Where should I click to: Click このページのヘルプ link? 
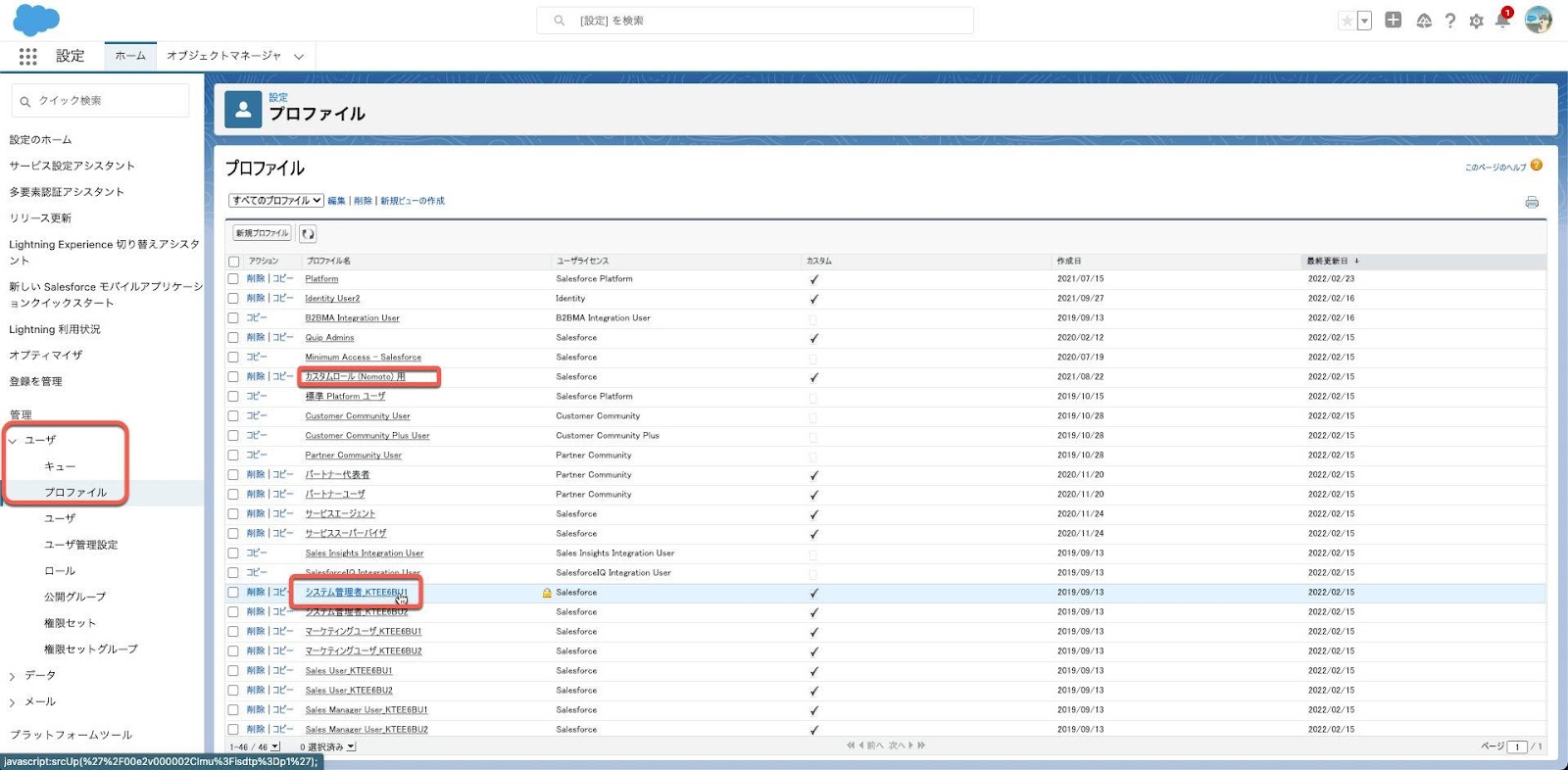(1495, 168)
